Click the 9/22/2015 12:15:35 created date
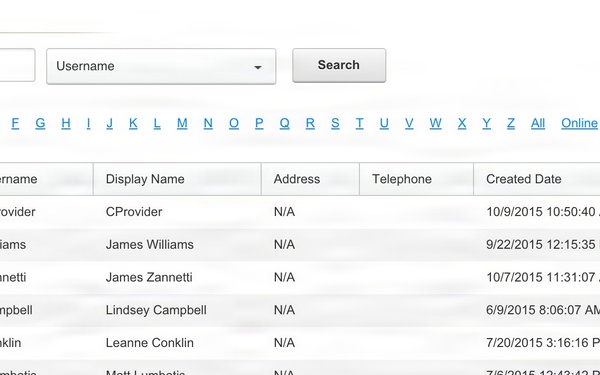This screenshot has height=375, width=600. click(543, 245)
